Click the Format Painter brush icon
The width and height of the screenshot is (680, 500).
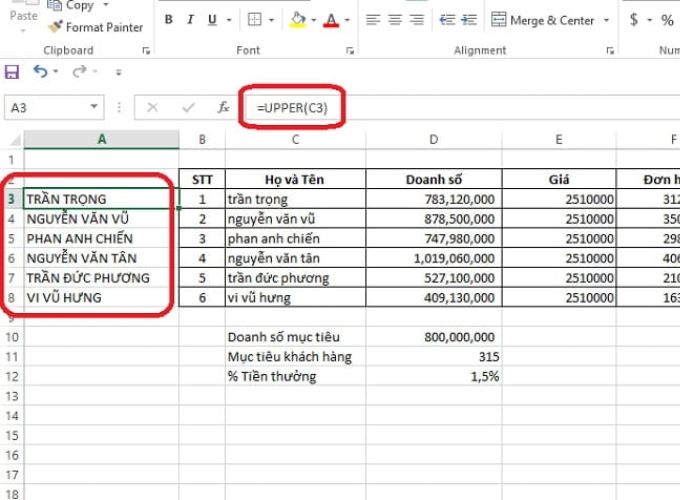56,27
